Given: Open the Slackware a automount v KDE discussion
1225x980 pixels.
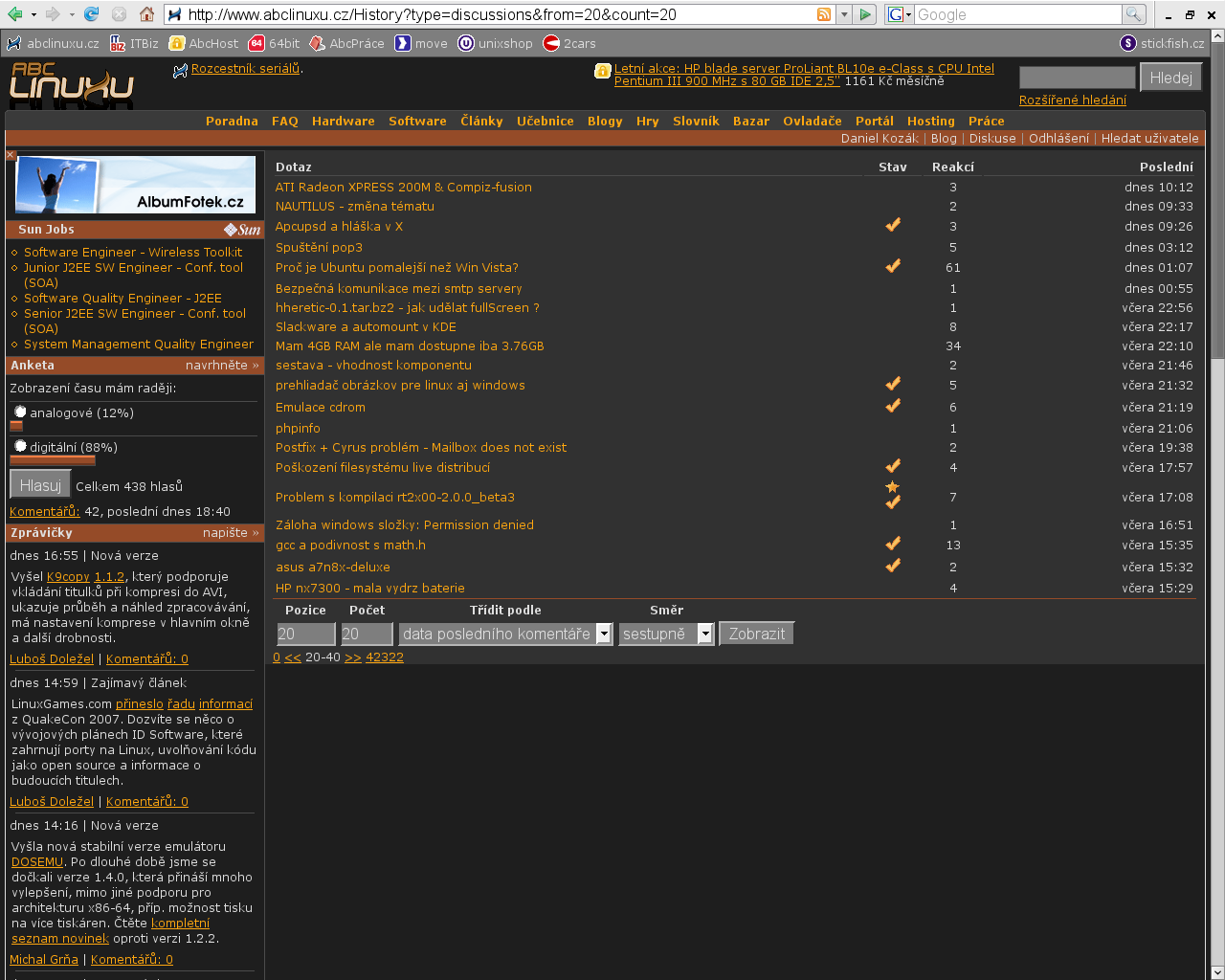Looking at the screenshot, I should point(366,326).
